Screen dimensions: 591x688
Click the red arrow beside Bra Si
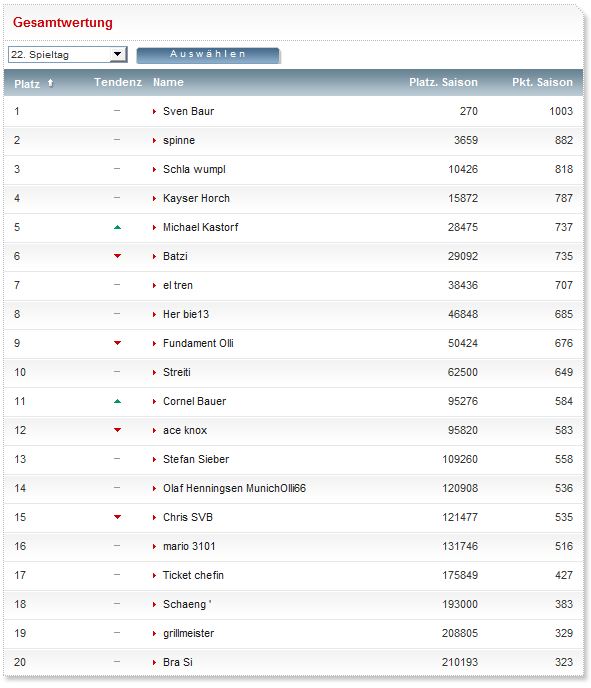click(154, 663)
